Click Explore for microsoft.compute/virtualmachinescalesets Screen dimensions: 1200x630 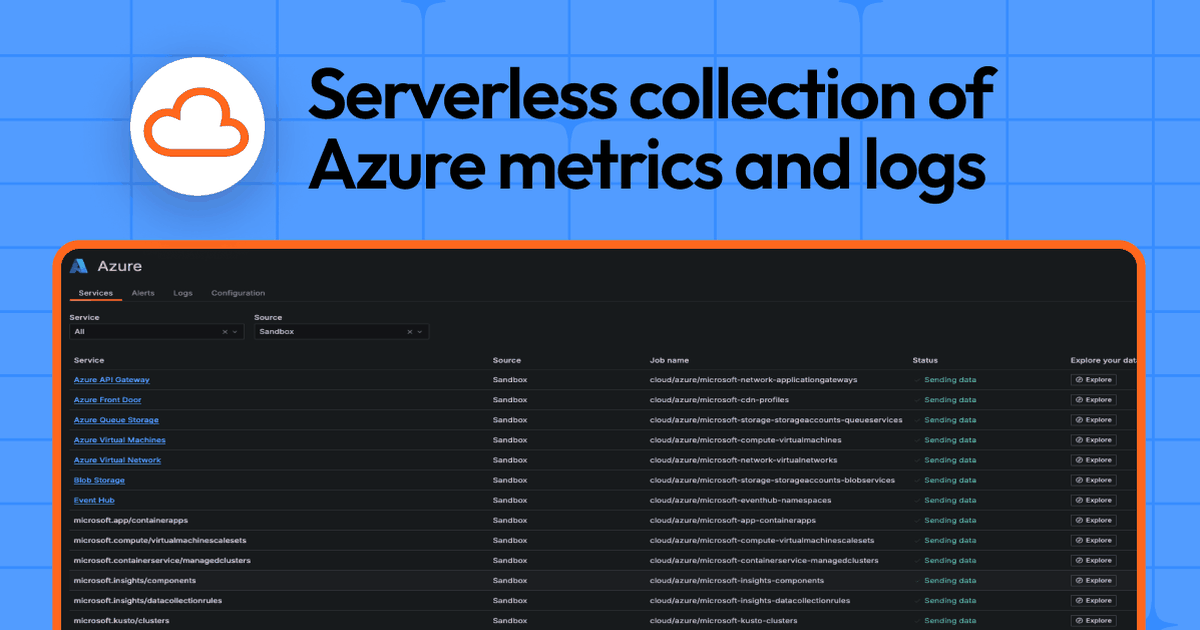click(1093, 540)
